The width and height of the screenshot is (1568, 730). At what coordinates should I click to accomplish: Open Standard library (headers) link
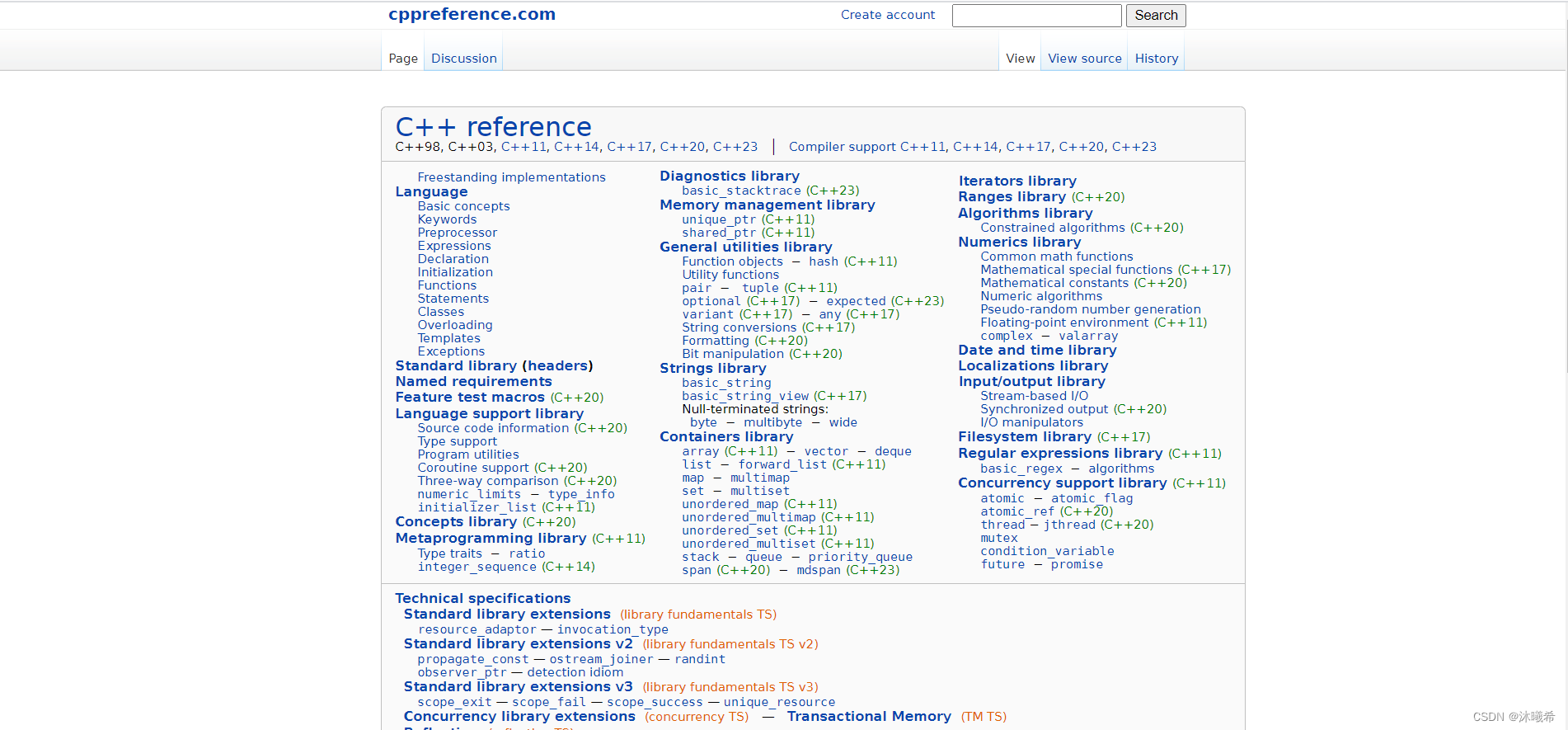tap(494, 365)
